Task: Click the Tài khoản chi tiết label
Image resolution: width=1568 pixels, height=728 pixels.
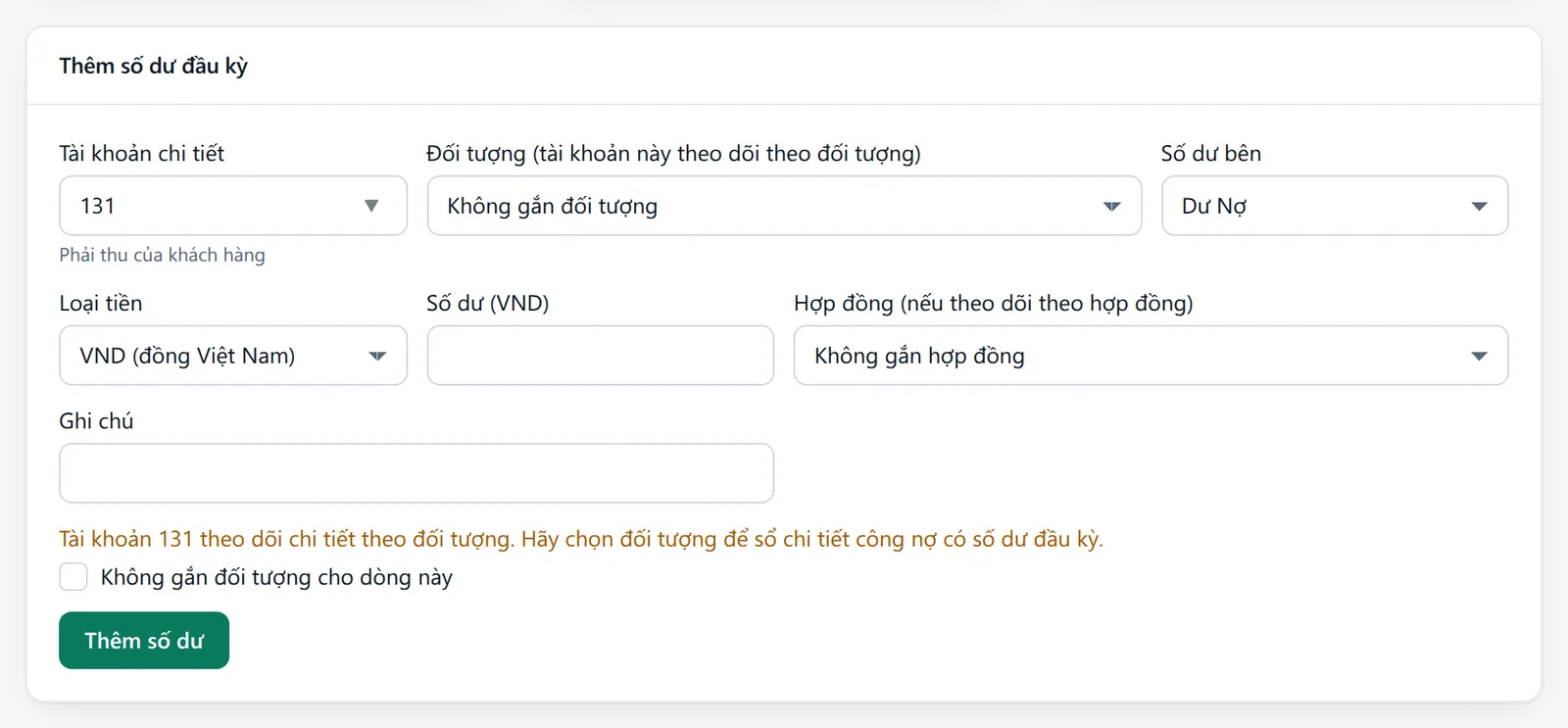Action: (142, 153)
